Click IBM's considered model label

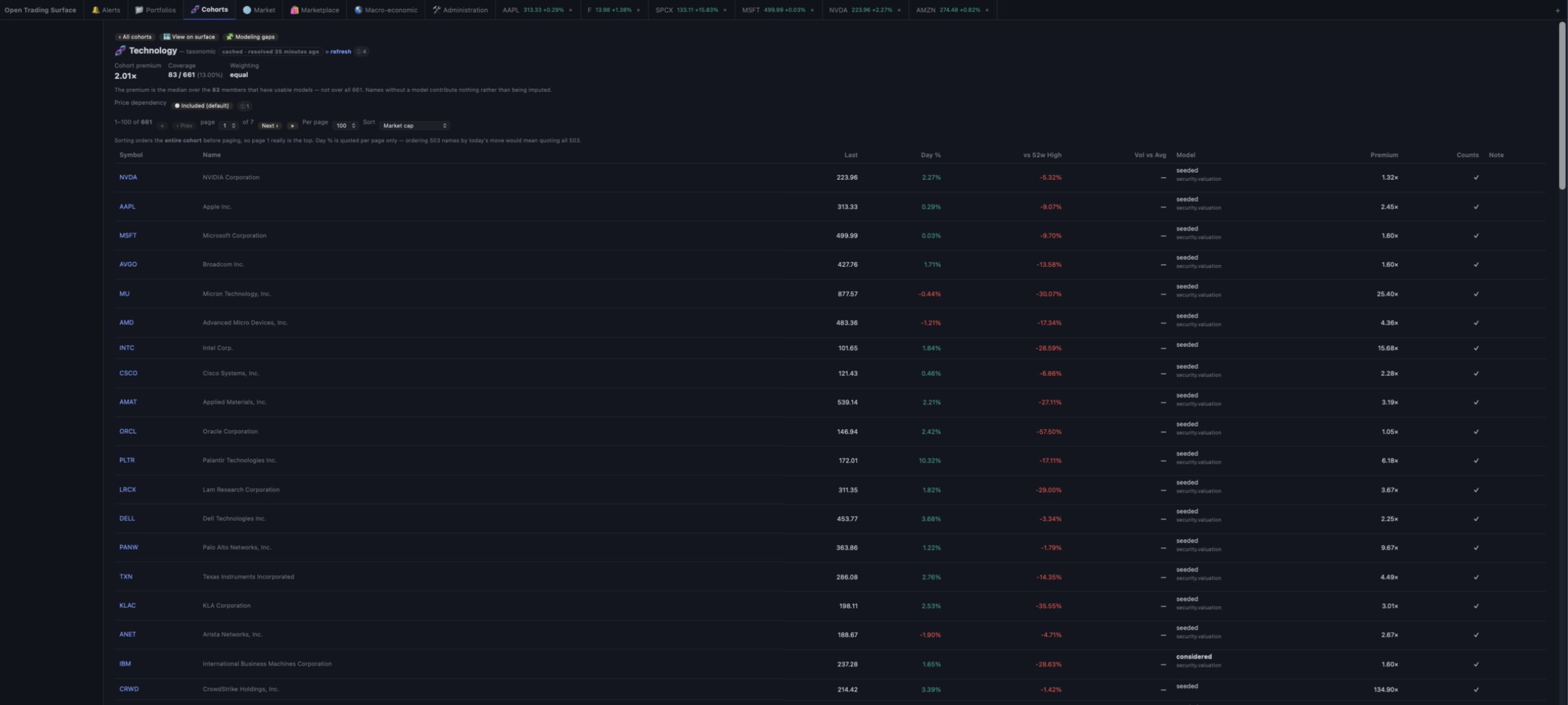coord(1194,656)
